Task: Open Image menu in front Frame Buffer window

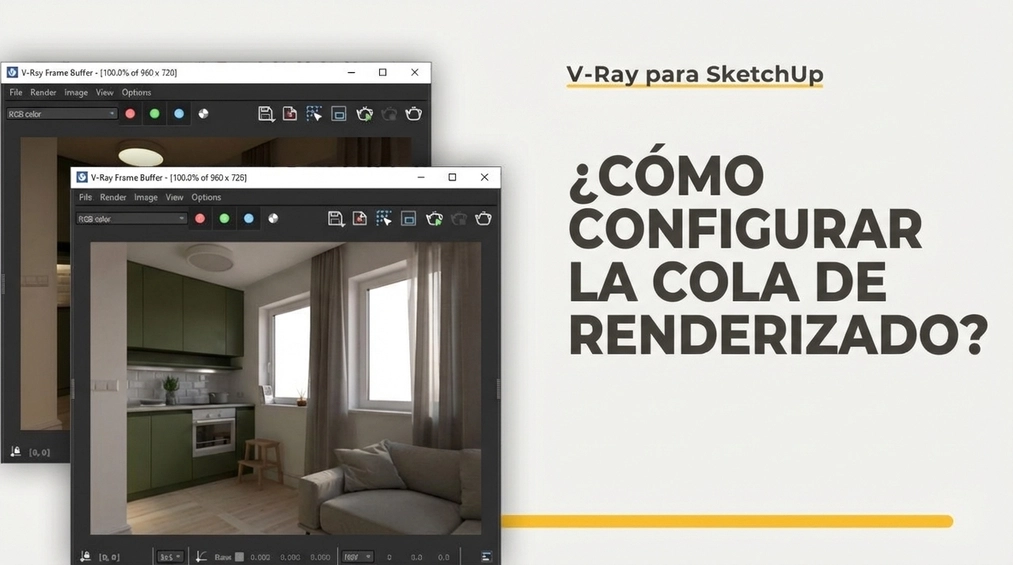Action: [146, 197]
